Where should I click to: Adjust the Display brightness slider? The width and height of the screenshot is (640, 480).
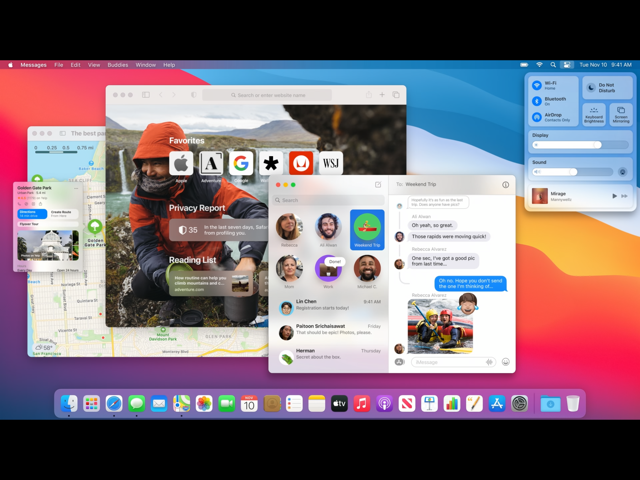click(580, 145)
